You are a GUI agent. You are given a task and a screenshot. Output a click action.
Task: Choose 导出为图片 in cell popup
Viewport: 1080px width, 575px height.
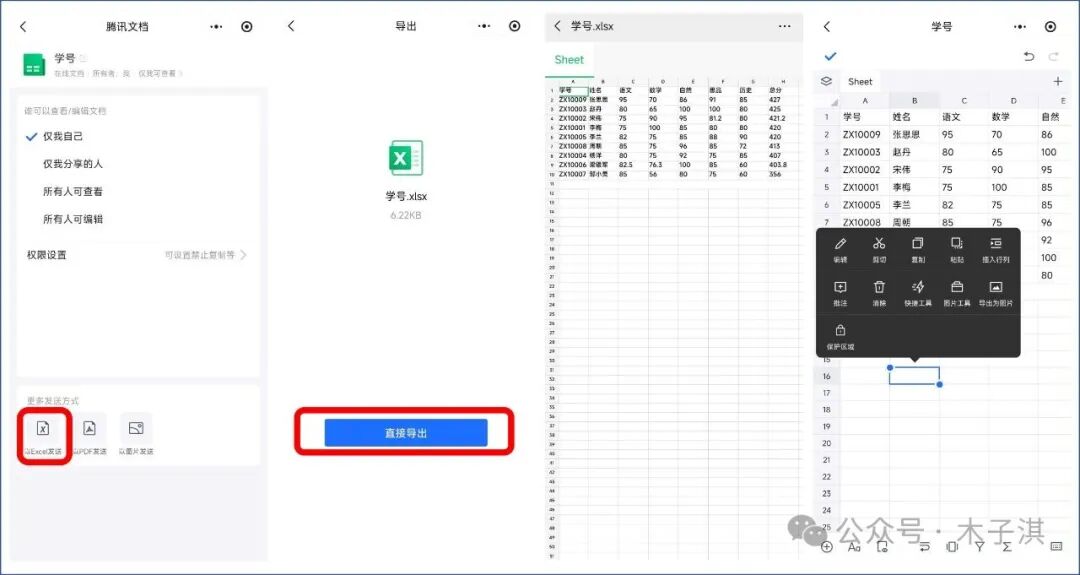[995, 293]
